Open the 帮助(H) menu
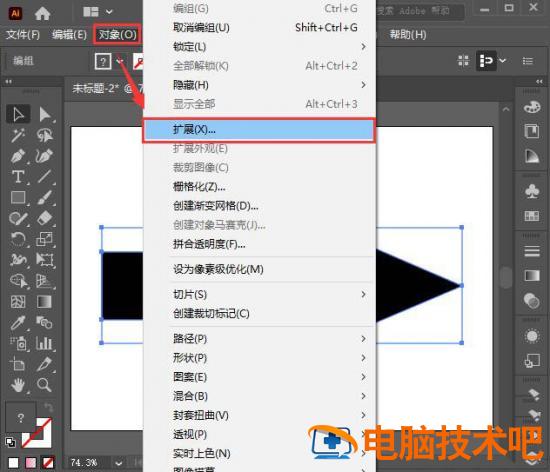Viewport: 550px width, 472px height. click(x=408, y=34)
